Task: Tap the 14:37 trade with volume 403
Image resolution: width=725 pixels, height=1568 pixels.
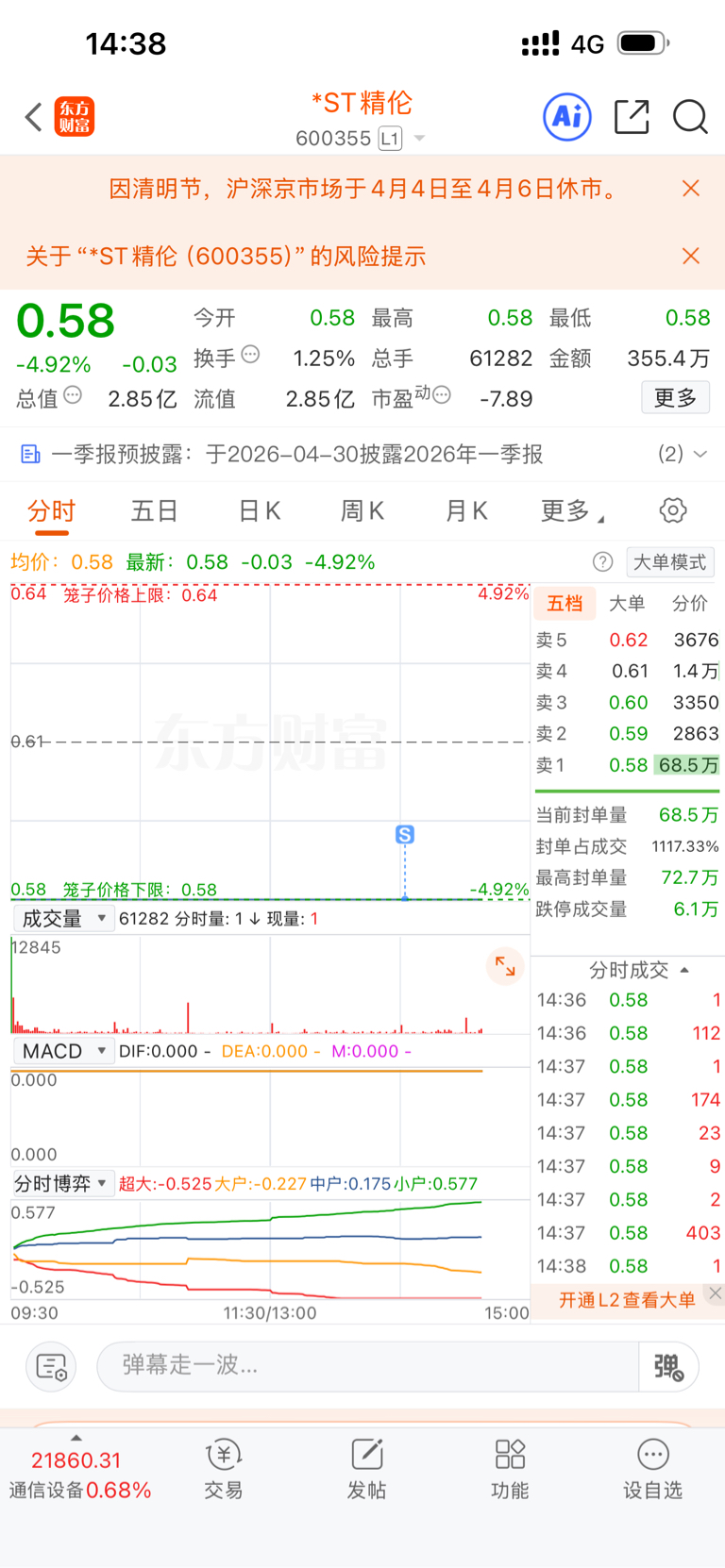Action: pyautogui.click(x=629, y=1233)
